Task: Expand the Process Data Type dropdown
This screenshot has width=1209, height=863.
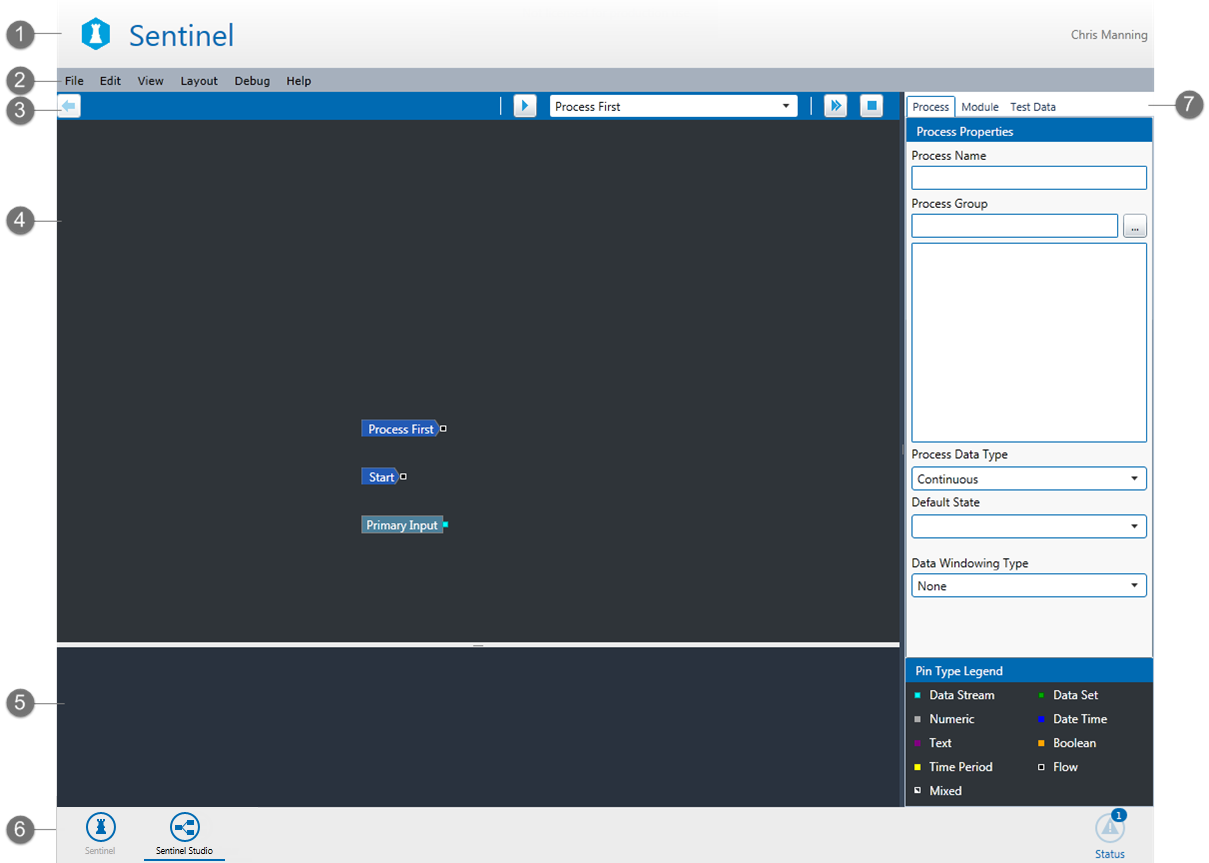Action: [1028, 479]
